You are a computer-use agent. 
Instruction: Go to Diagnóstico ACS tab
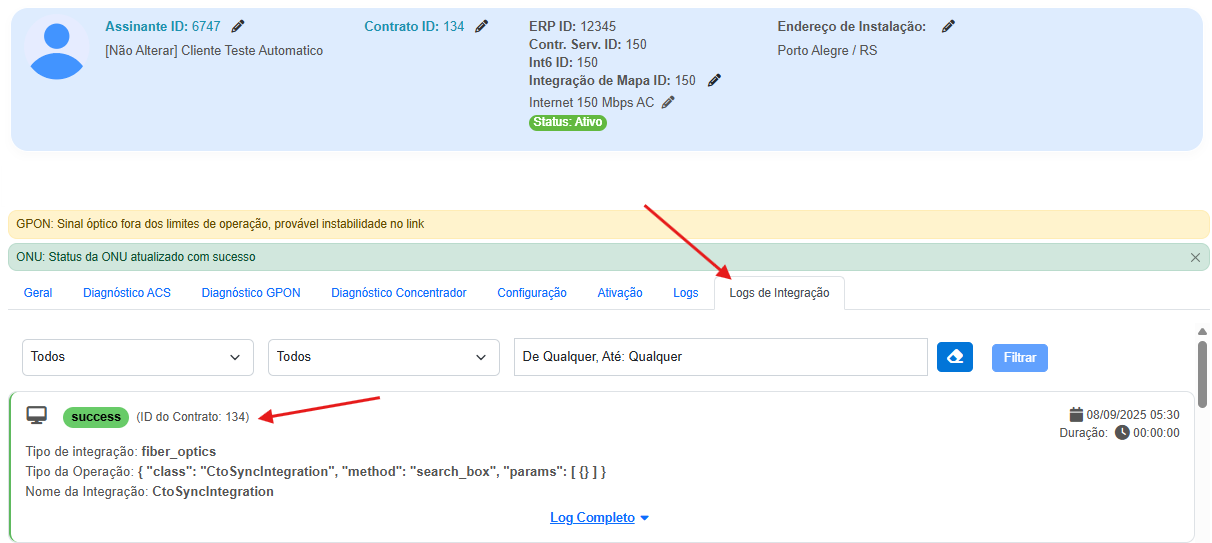point(127,293)
